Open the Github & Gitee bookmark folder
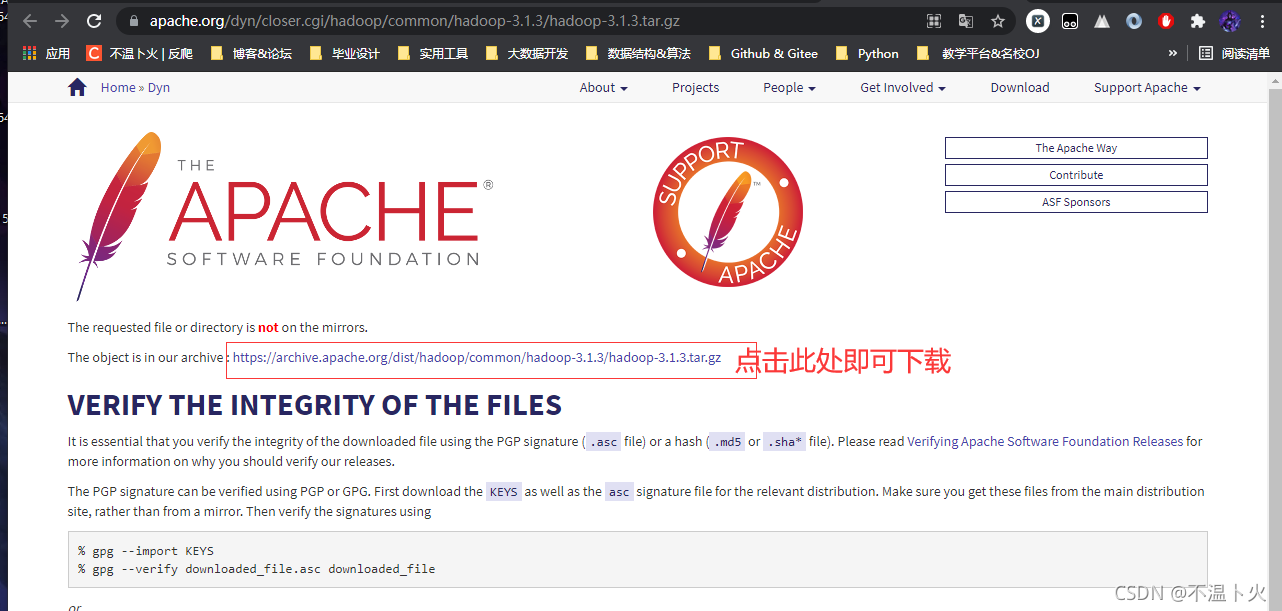This screenshot has width=1282, height=611. tap(762, 54)
